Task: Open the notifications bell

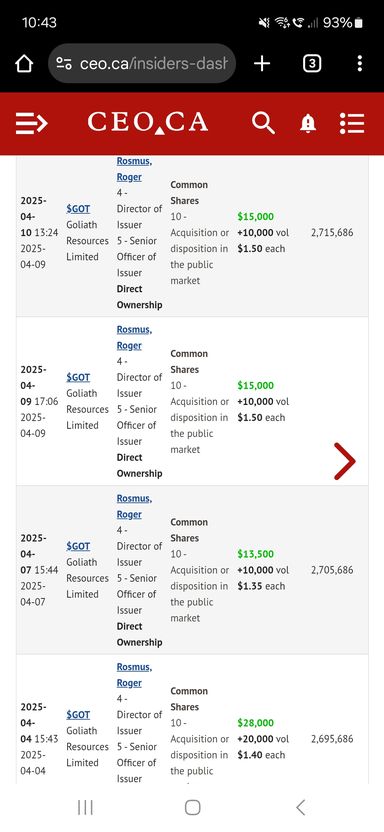Action: pyautogui.click(x=308, y=124)
